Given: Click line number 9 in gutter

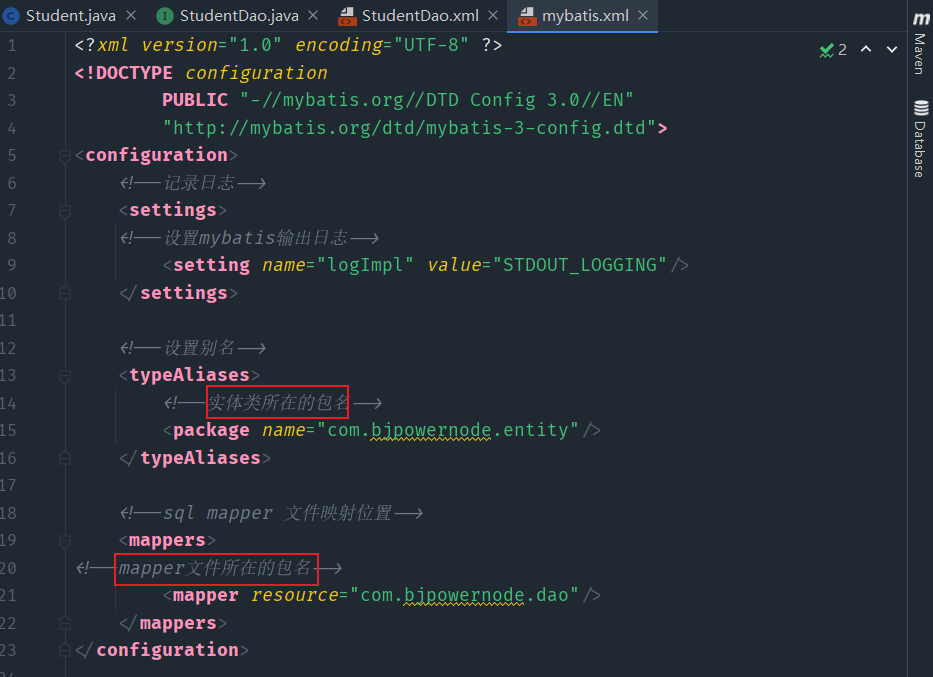Looking at the screenshot, I should 12,265.
